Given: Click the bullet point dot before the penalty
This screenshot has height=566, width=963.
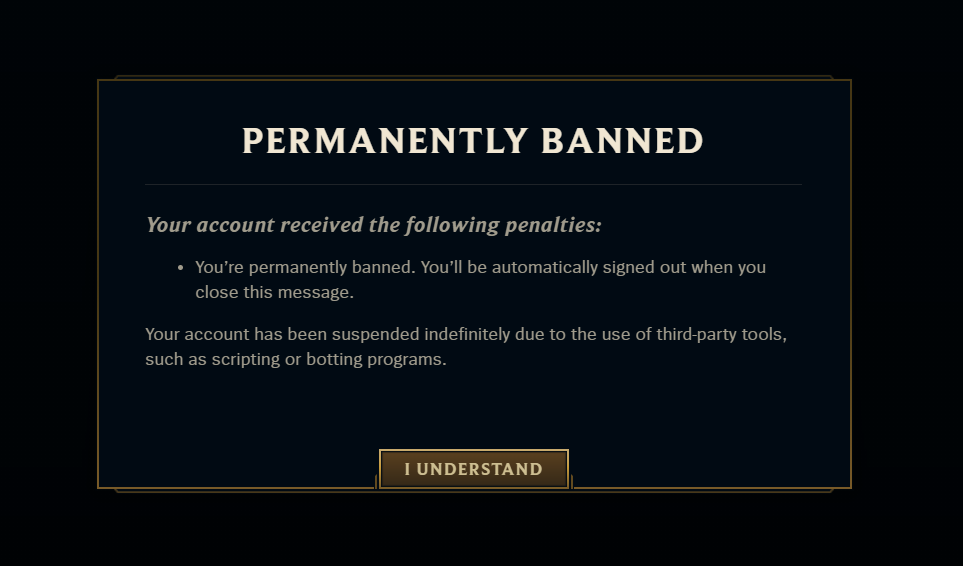Looking at the screenshot, I should (181, 268).
